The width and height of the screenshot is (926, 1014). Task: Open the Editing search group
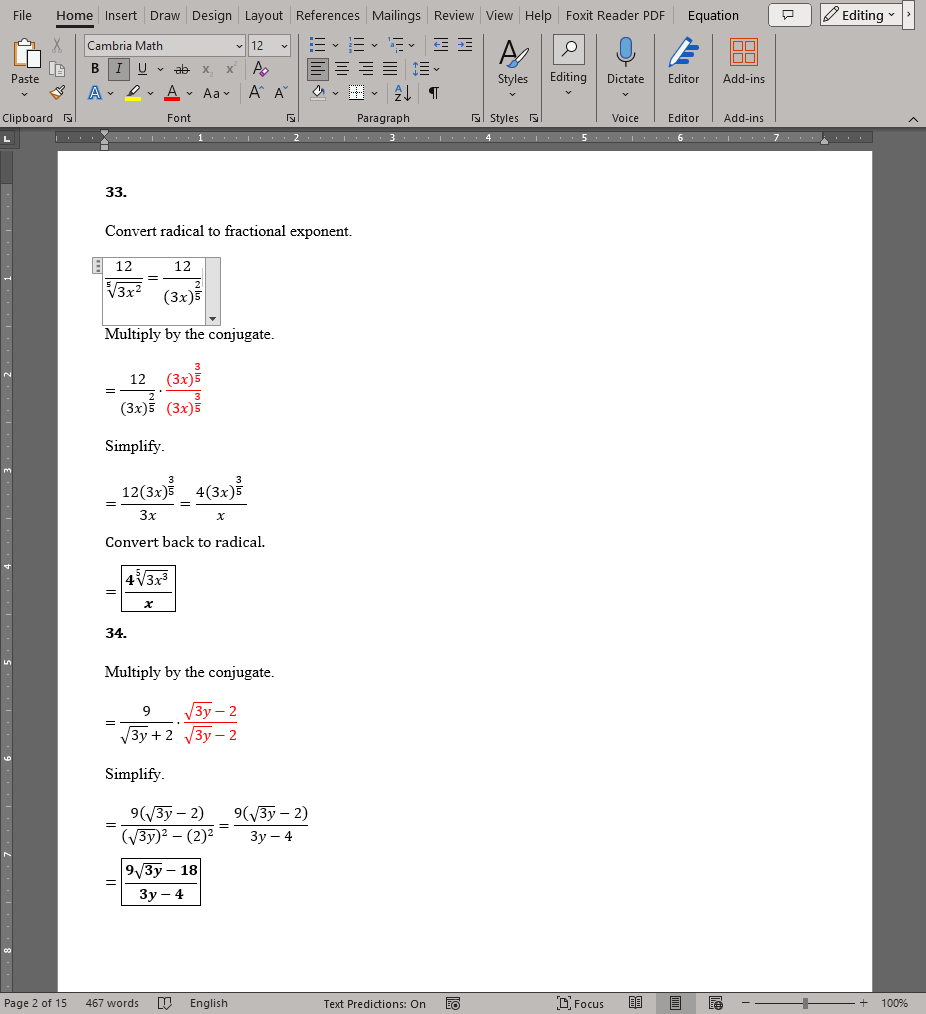568,67
